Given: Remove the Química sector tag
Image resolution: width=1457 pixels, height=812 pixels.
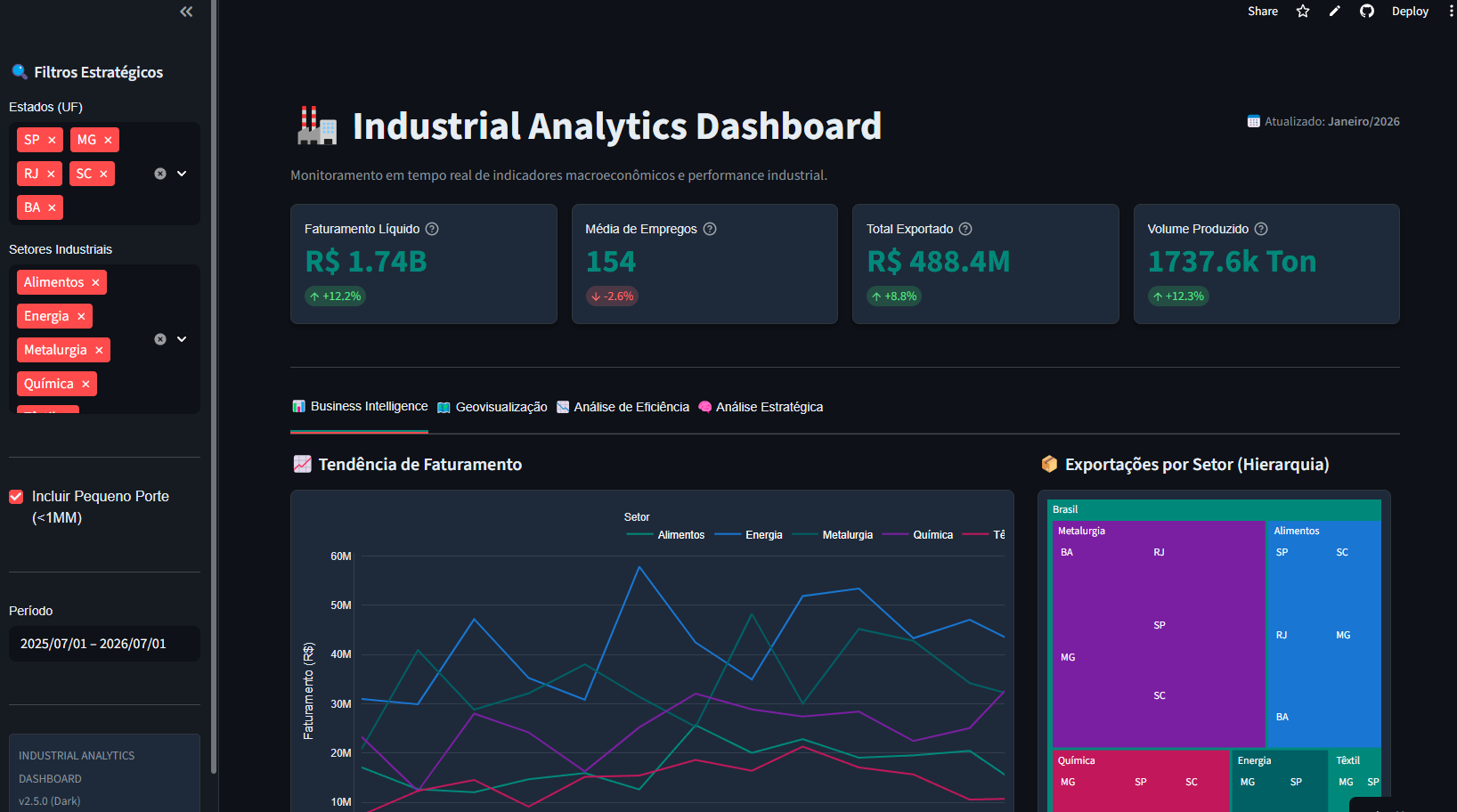Looking at the screenshot, I should 85,384.
